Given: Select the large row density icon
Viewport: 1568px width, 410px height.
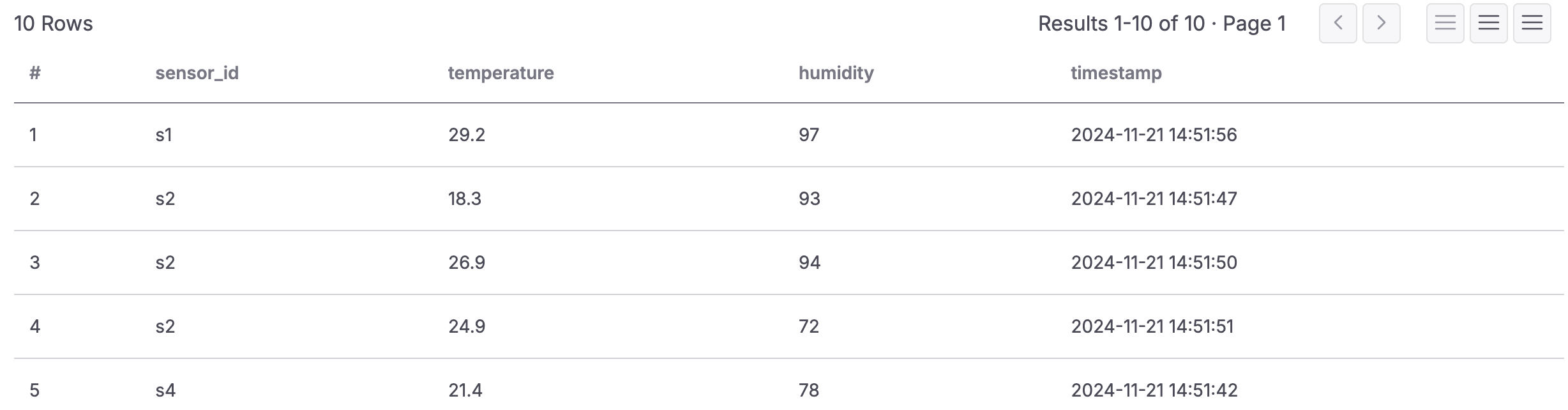Looking at the screenshot, I should (1532, 23).
